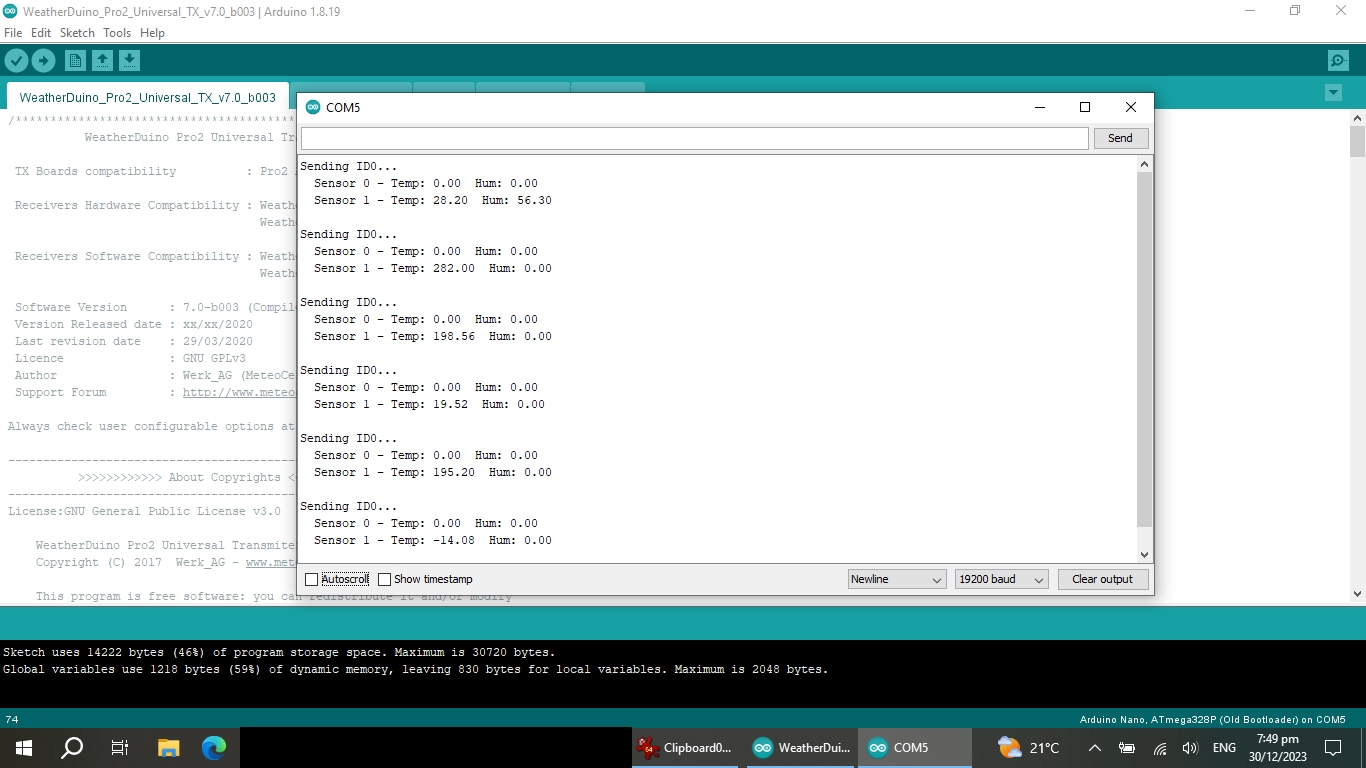The width and height of the screenshot is (1366, 768).
Task: Open the Tools menu
Action: pyautogui.click(x=117, y=33)
